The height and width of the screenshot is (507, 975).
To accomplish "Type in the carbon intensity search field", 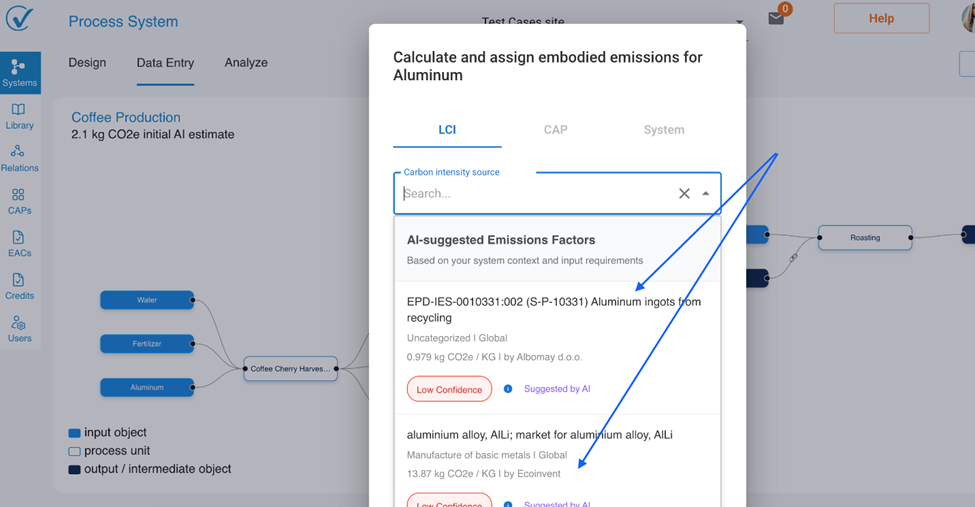I will pos(535,194).
